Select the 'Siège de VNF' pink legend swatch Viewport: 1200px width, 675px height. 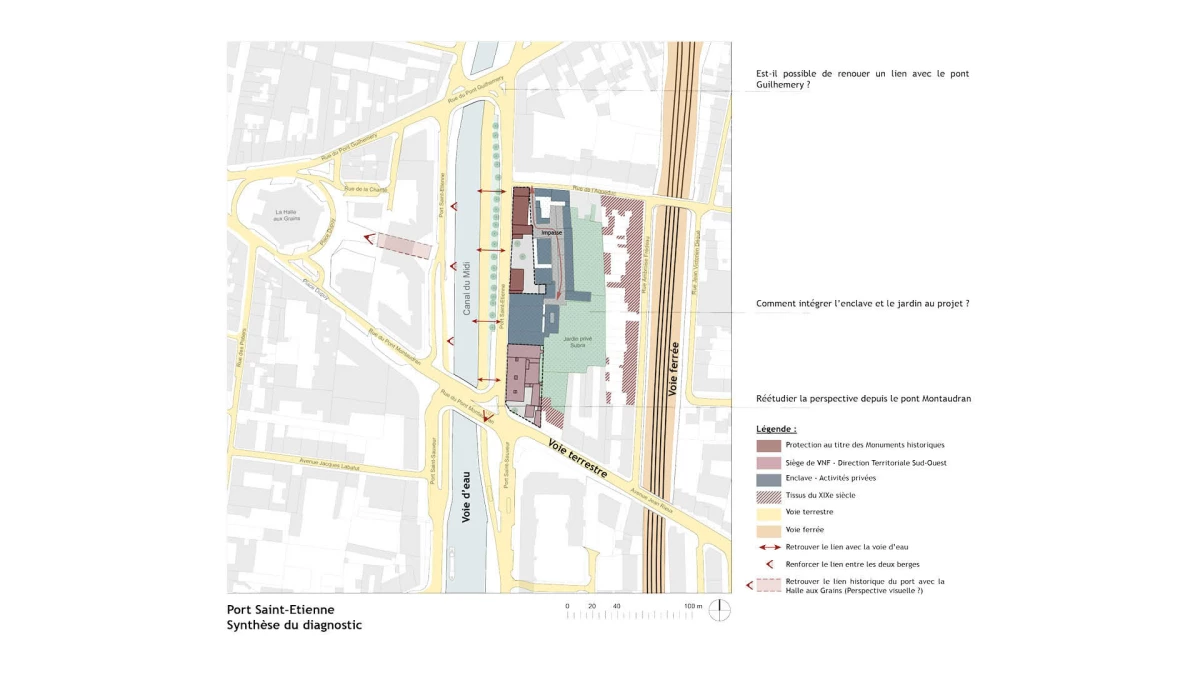(x=768, y=462)
